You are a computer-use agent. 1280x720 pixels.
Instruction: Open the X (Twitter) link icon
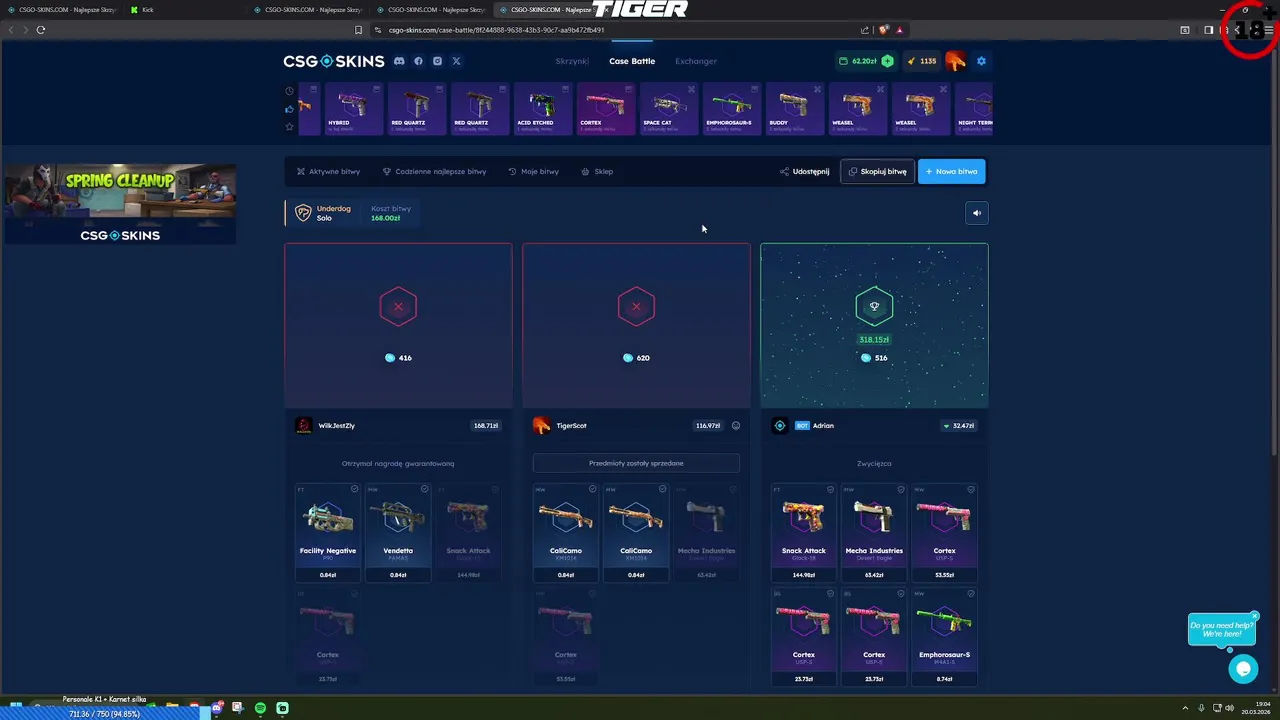click(456, 61)
